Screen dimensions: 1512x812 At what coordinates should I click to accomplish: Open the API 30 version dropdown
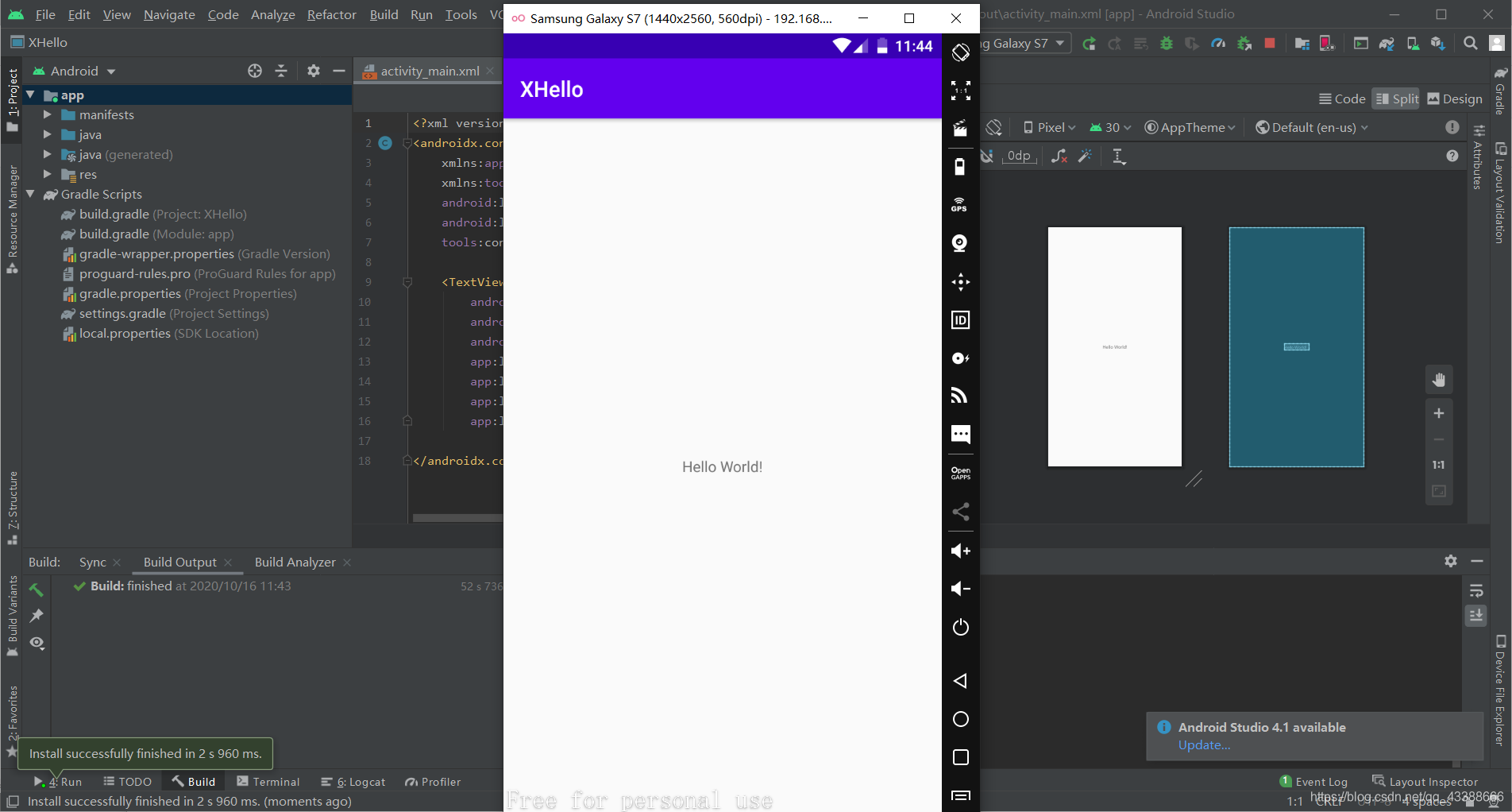click(x=1110, y=127)
